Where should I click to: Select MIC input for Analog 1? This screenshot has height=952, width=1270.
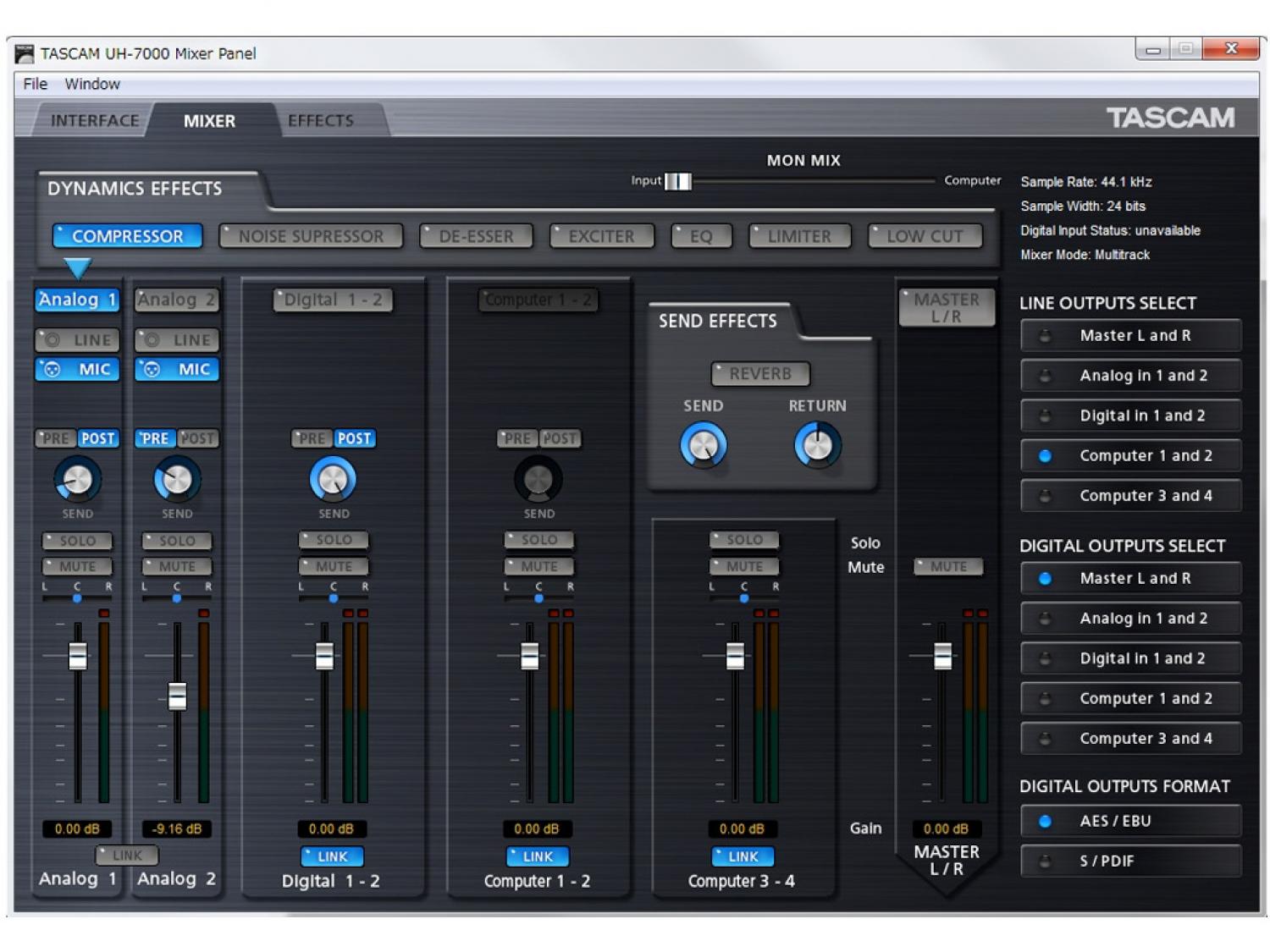(x=78, y=369)
